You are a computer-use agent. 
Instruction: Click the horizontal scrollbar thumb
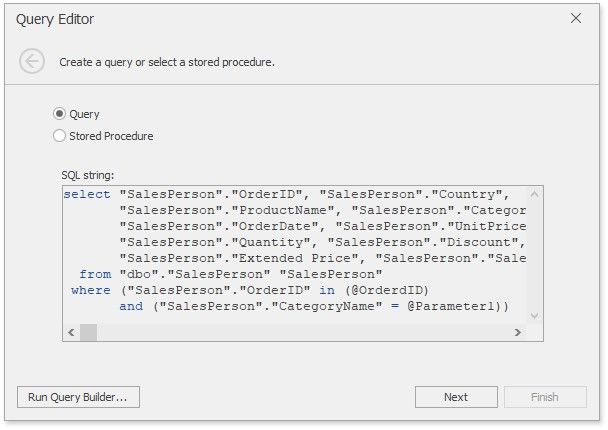88,332
